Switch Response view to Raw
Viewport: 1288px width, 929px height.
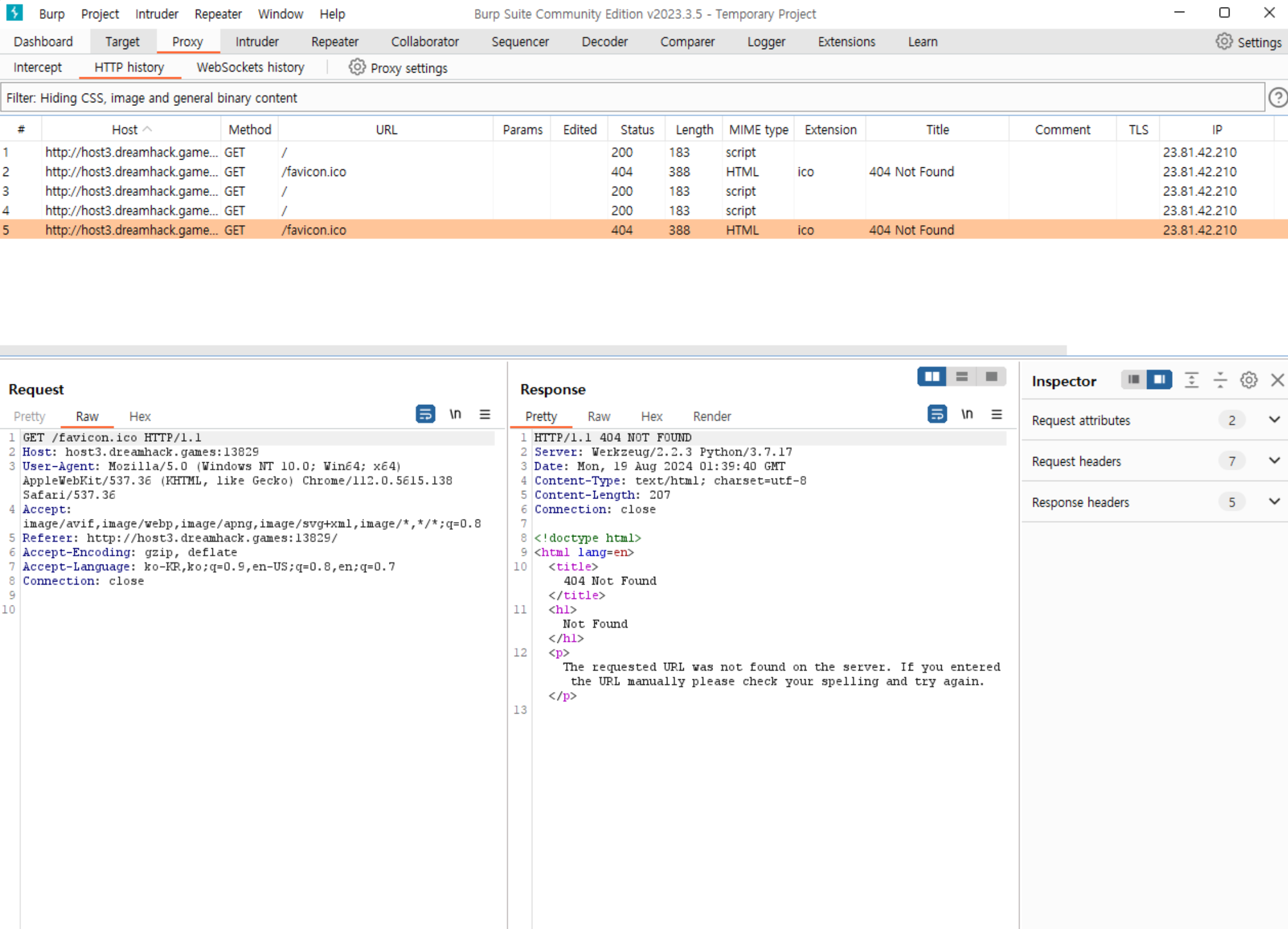pos(599,416)
